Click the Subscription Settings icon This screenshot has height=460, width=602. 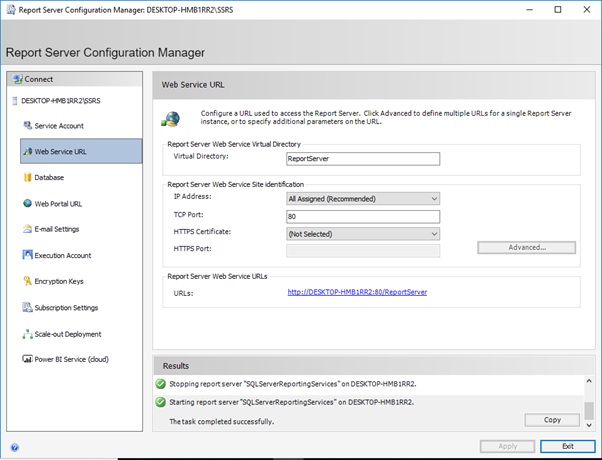27,307
